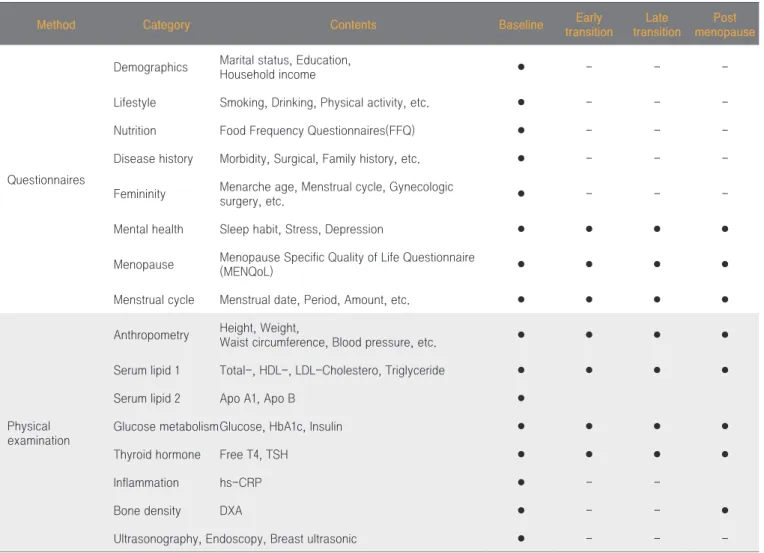This screenshot has height=553, width=764.
Task: Select the Early transition column header
Action: [589, 25]
